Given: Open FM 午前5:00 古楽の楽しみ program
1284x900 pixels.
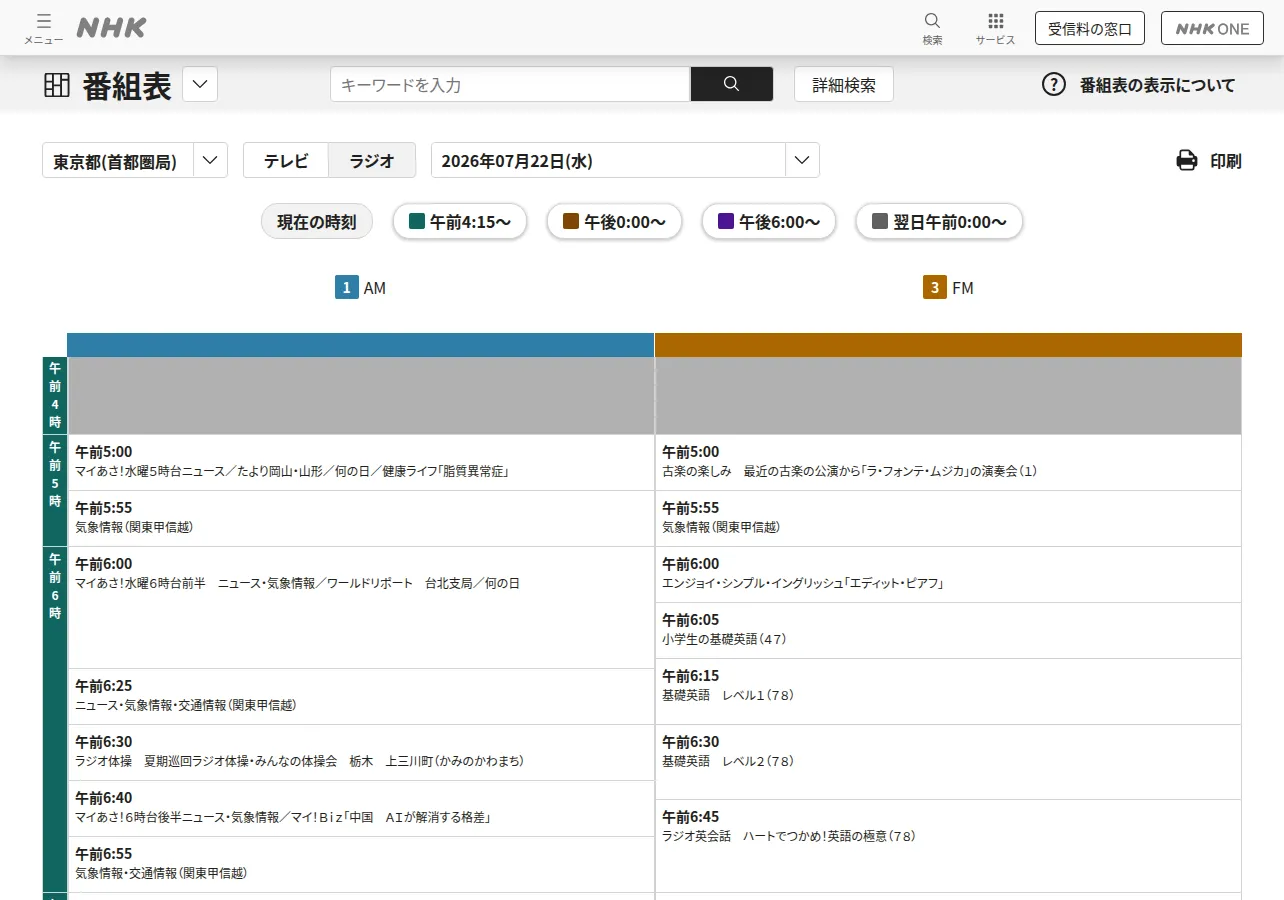Looking at the screenshot, I should (x=948, y=462).
